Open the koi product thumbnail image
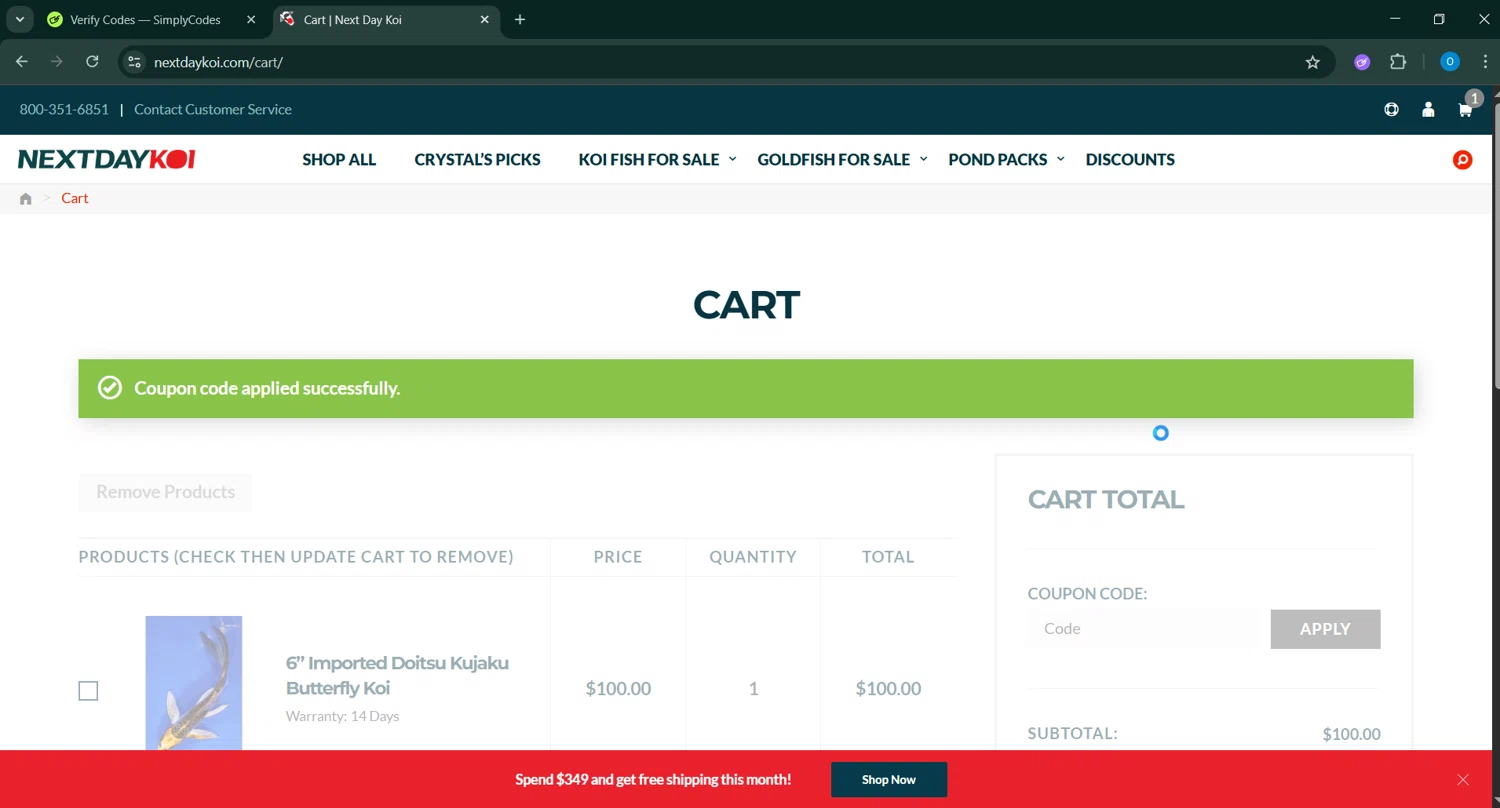1500x808 pixels. [194, 683]
